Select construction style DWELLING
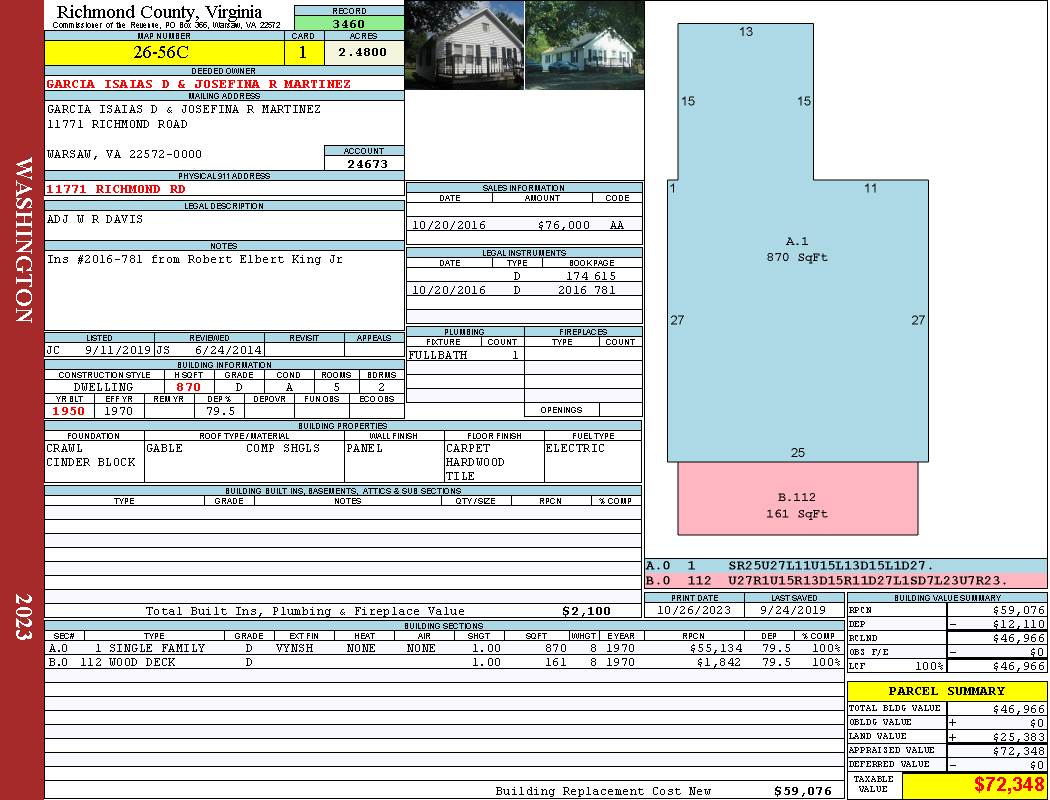The height and width of the screenshot is (800, 1050). click(x=104, y=387)
